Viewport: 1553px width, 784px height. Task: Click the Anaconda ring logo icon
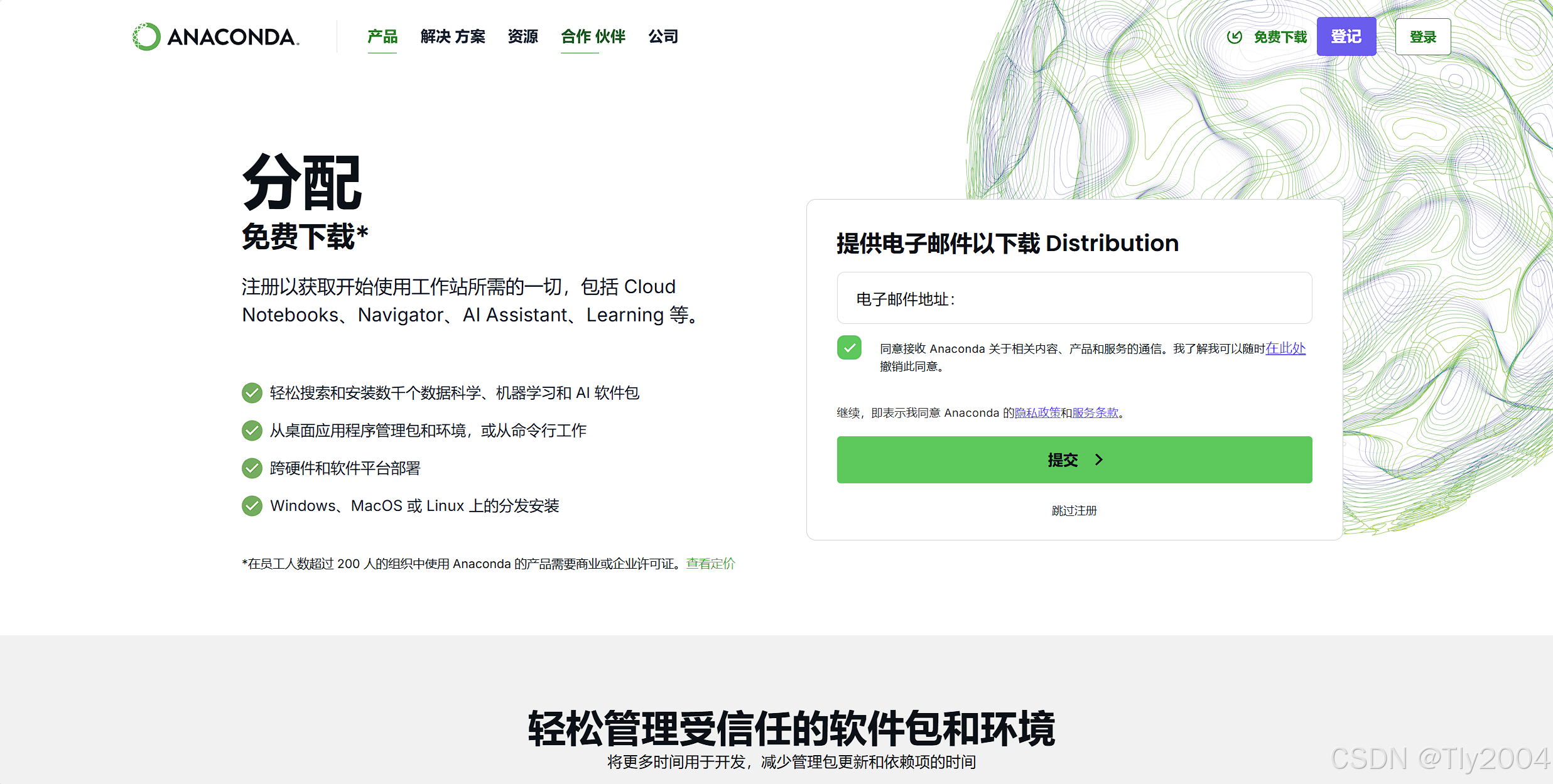(146, 37)
